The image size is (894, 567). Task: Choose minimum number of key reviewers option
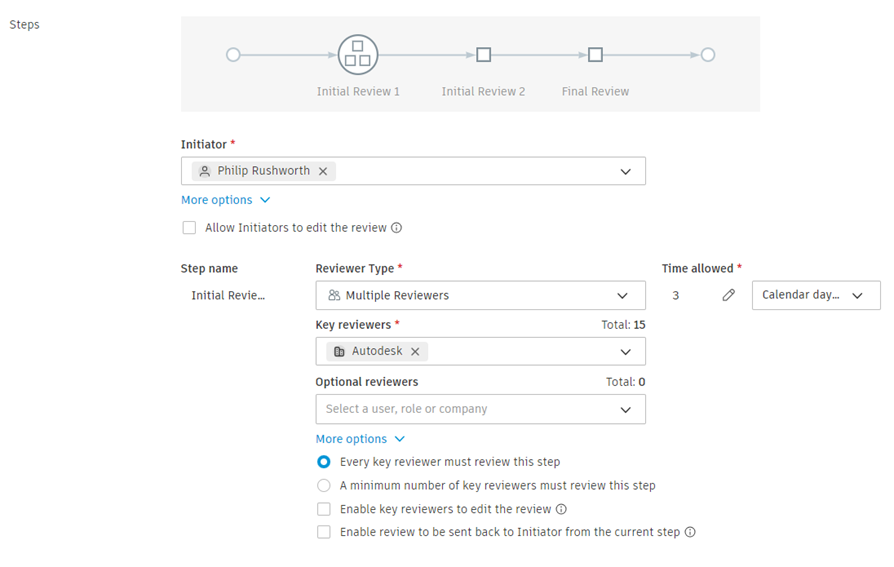click(x=324, y=486)
